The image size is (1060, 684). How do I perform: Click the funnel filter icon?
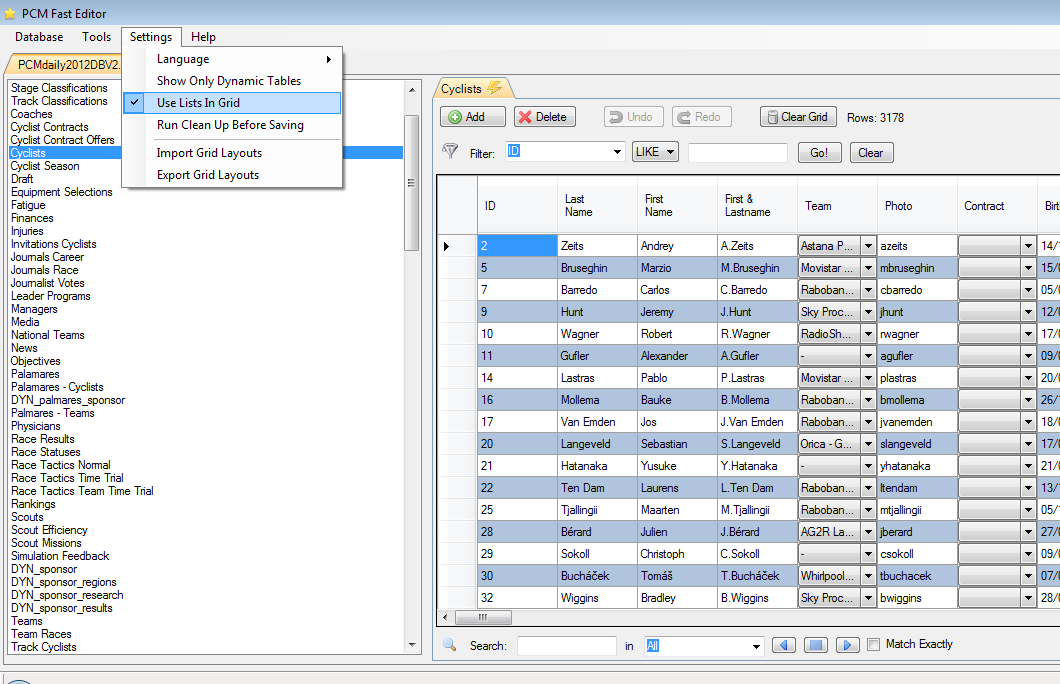[450, 152]
